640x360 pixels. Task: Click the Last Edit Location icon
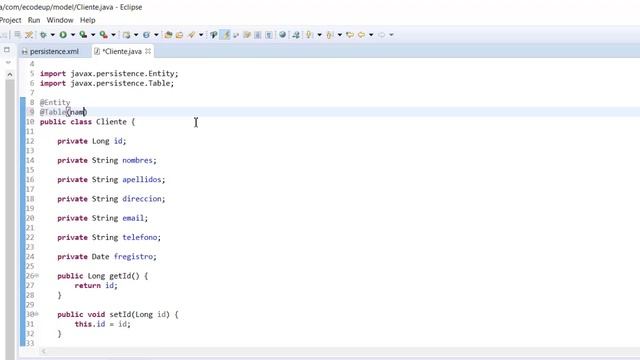350,35
